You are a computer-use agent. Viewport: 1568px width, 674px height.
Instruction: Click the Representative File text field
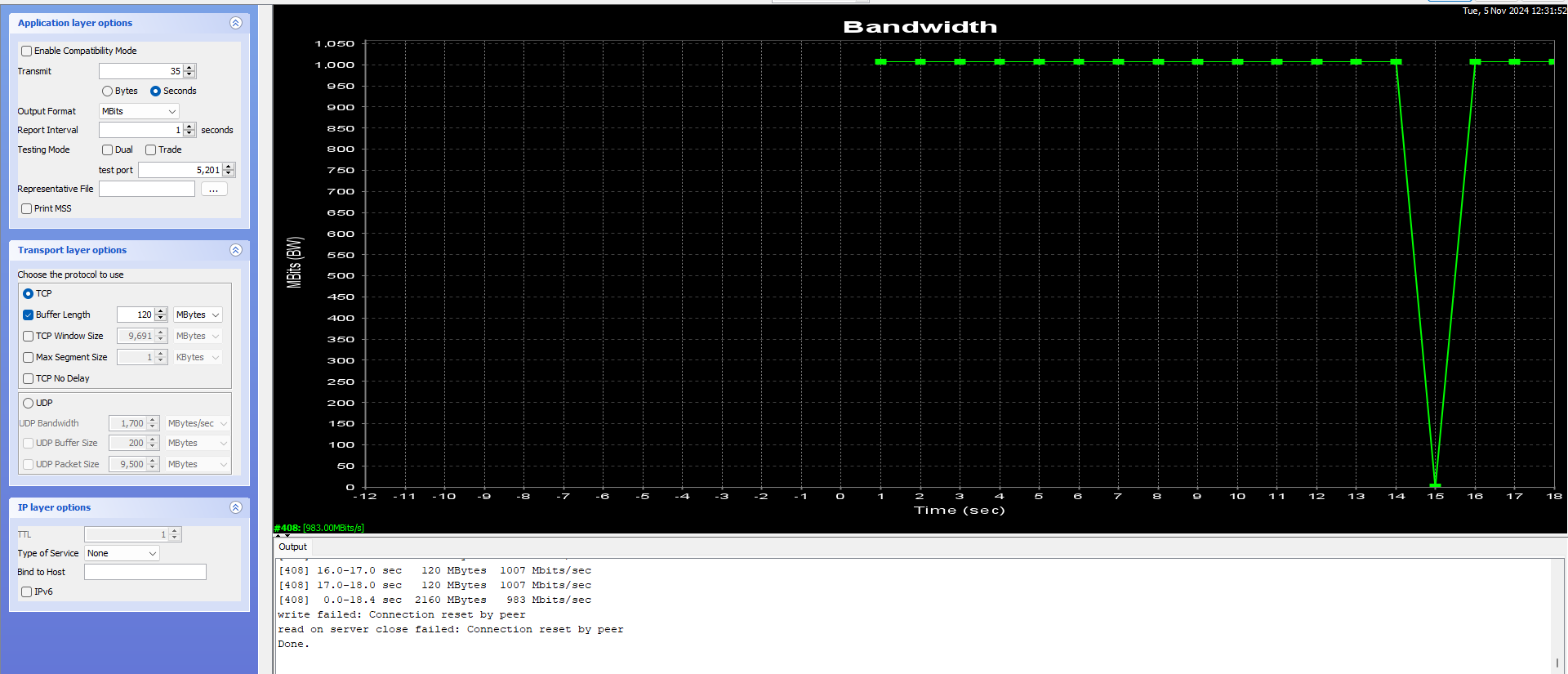147,189
